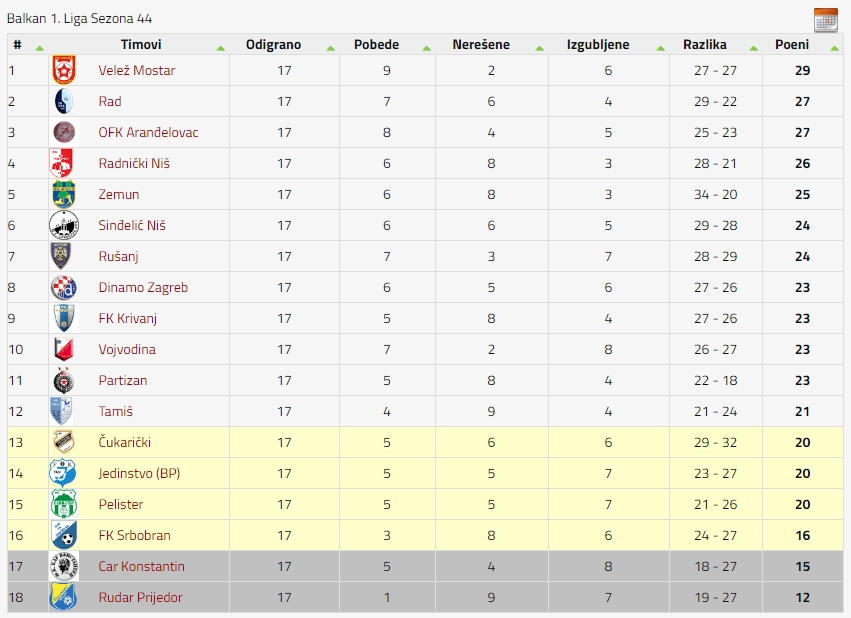This screenshot has width=851, height=618.
Task: Click the Dinamo Zagreb club crest
Action: [x=64, y=288]
